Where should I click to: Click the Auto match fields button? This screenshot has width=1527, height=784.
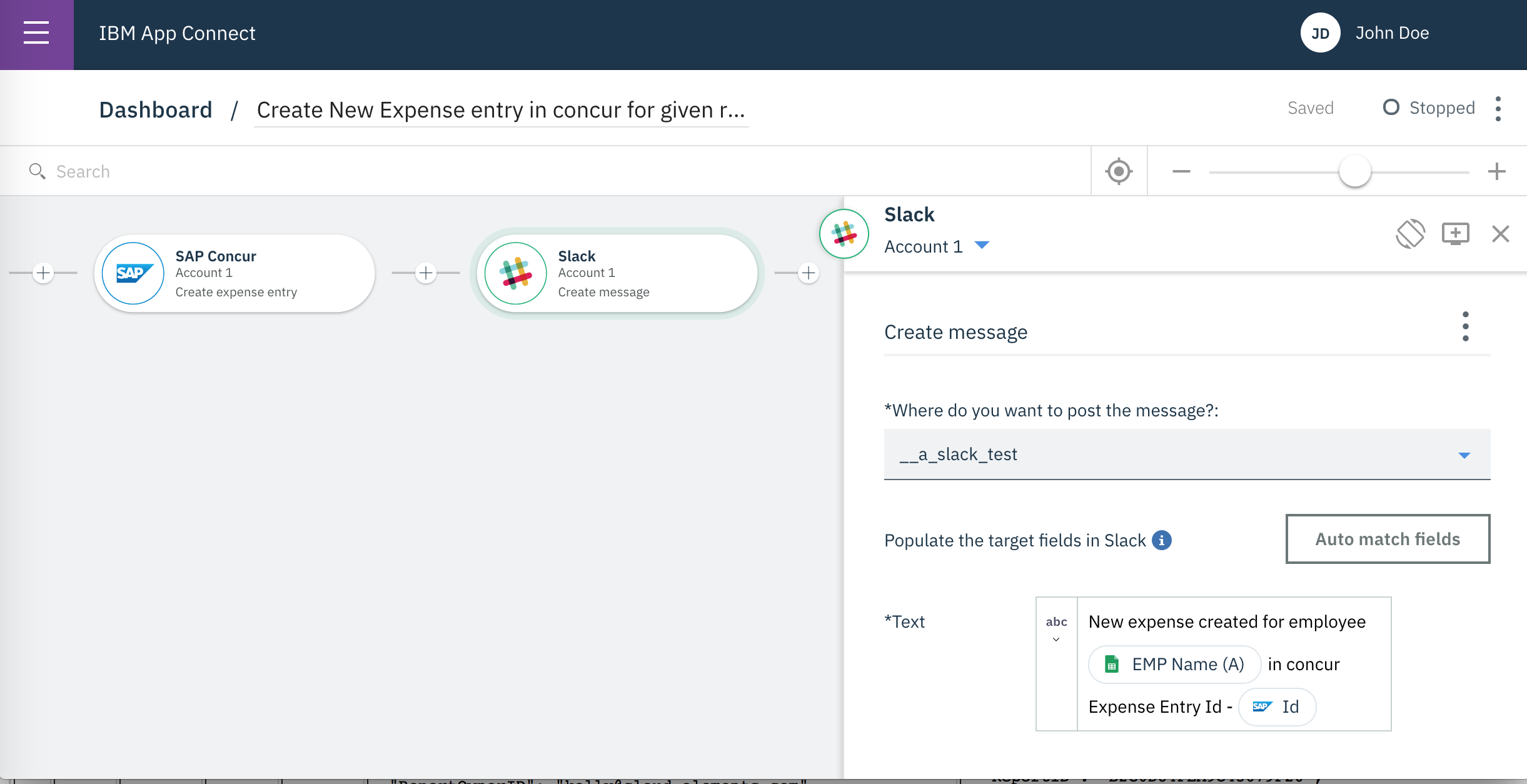(1388, 539)
